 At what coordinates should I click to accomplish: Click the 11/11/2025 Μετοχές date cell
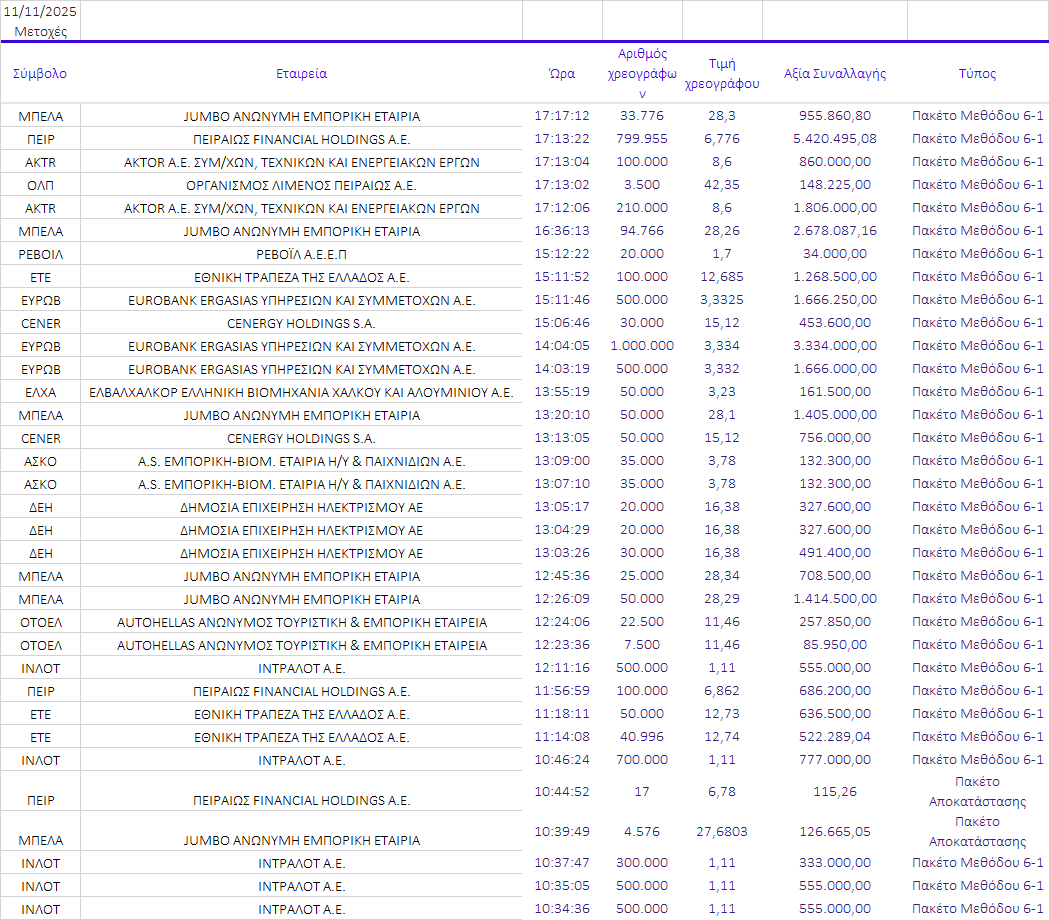coord(40,21)
